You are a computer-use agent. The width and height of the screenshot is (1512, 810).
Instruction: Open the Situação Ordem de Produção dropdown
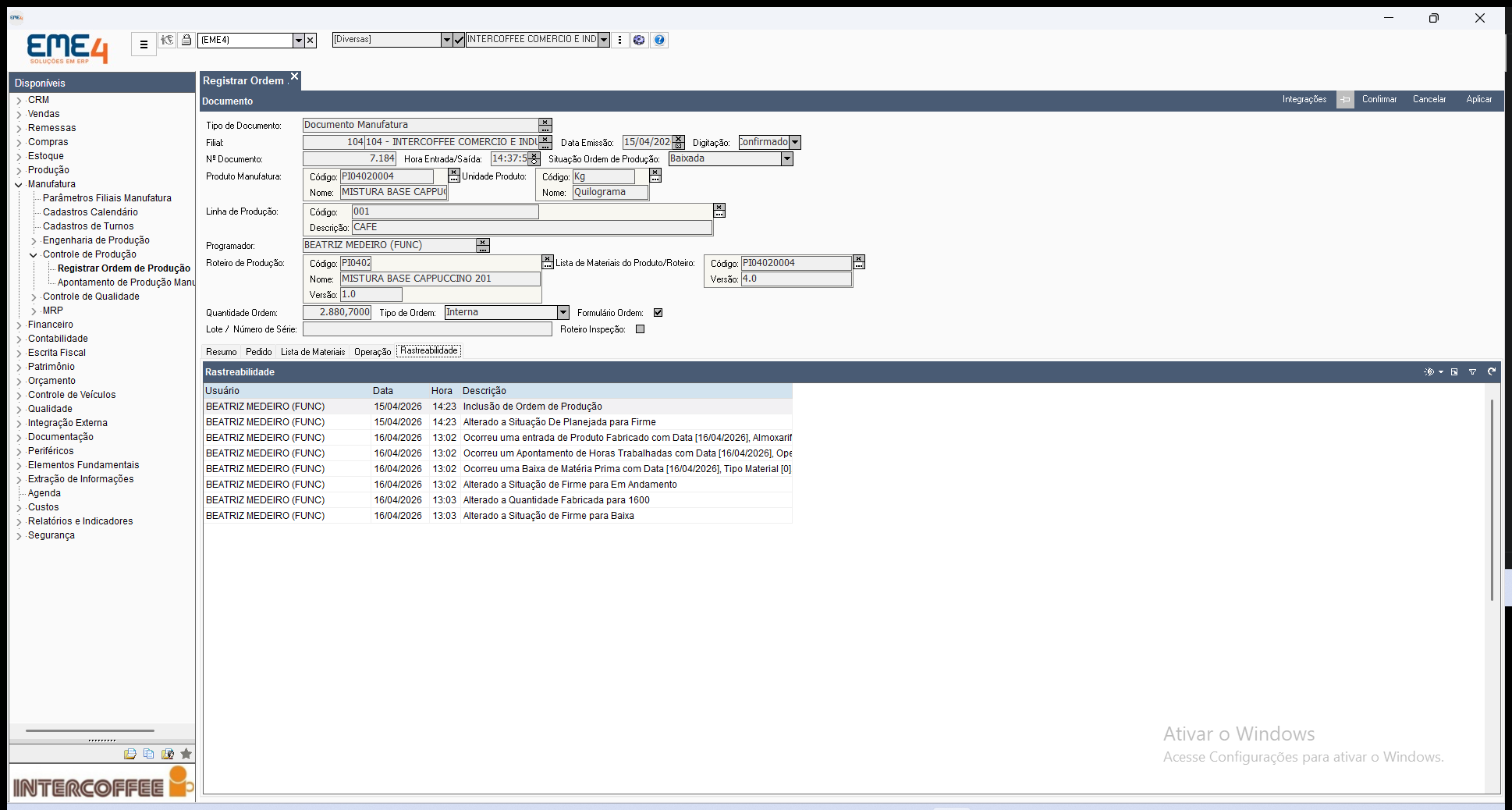[787, 159]
